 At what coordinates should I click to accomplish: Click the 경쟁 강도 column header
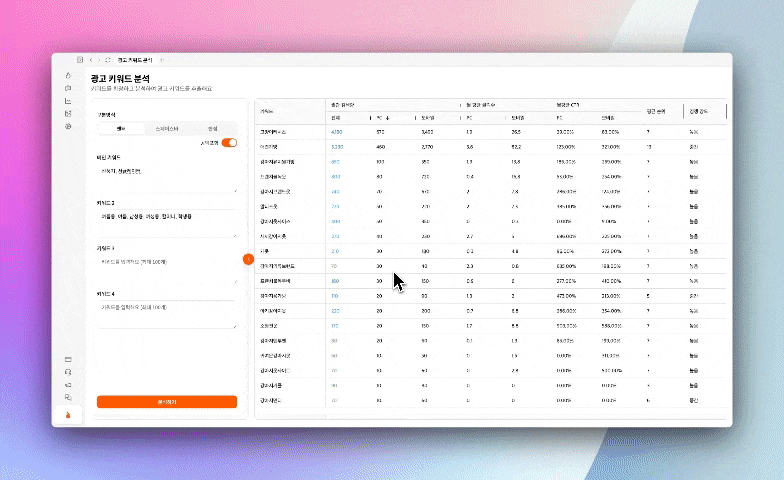pyautogui.click(x=698, y=111)
